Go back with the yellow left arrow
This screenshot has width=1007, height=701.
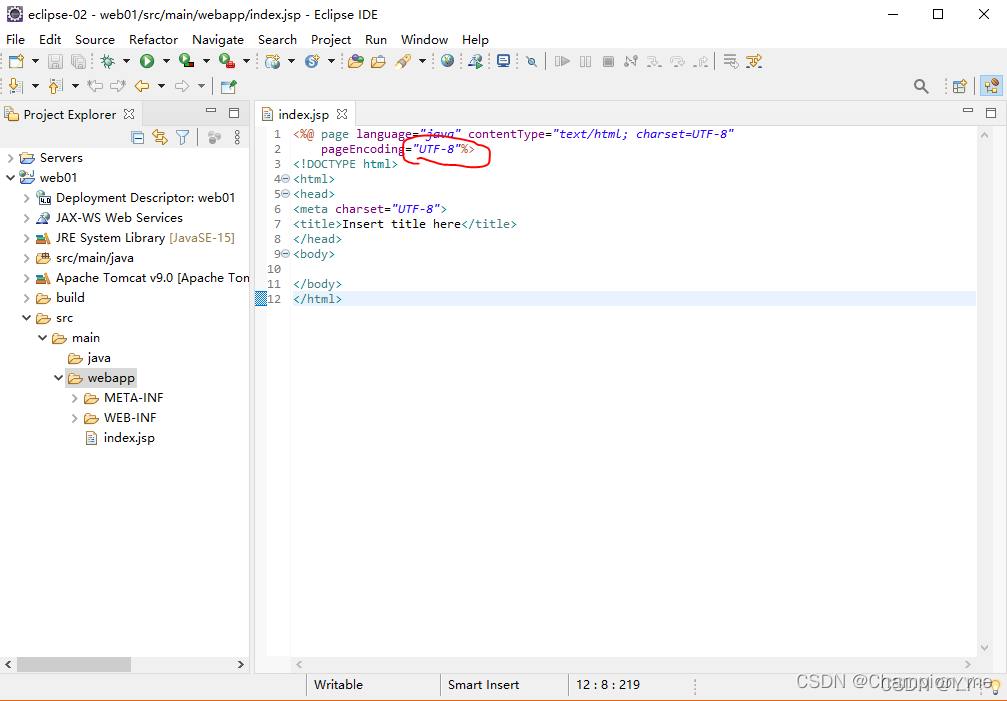[142, 86]
